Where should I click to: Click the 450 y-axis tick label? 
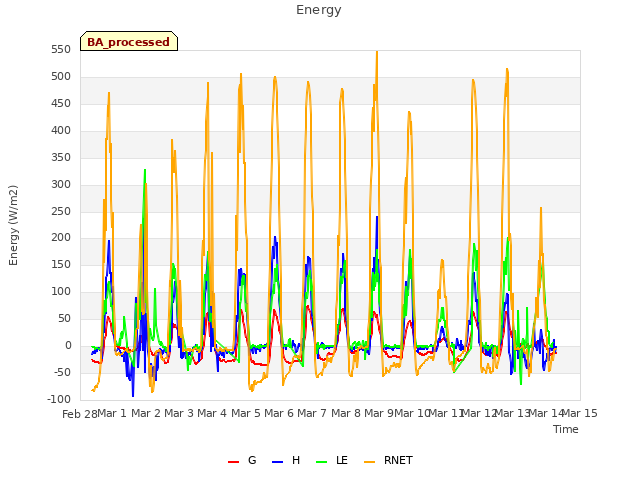(61, 104)
